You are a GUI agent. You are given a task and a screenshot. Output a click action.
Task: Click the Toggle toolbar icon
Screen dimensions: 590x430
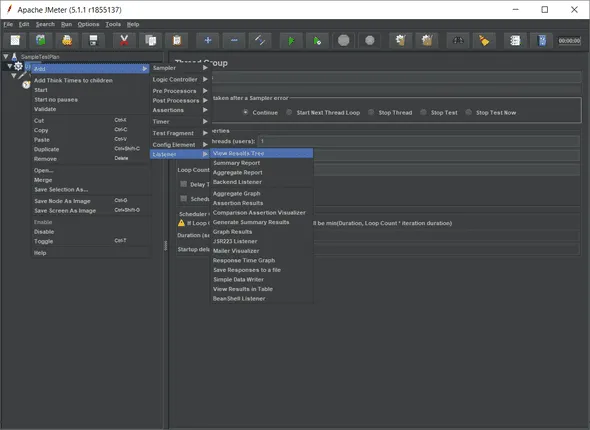pos(260,40)
